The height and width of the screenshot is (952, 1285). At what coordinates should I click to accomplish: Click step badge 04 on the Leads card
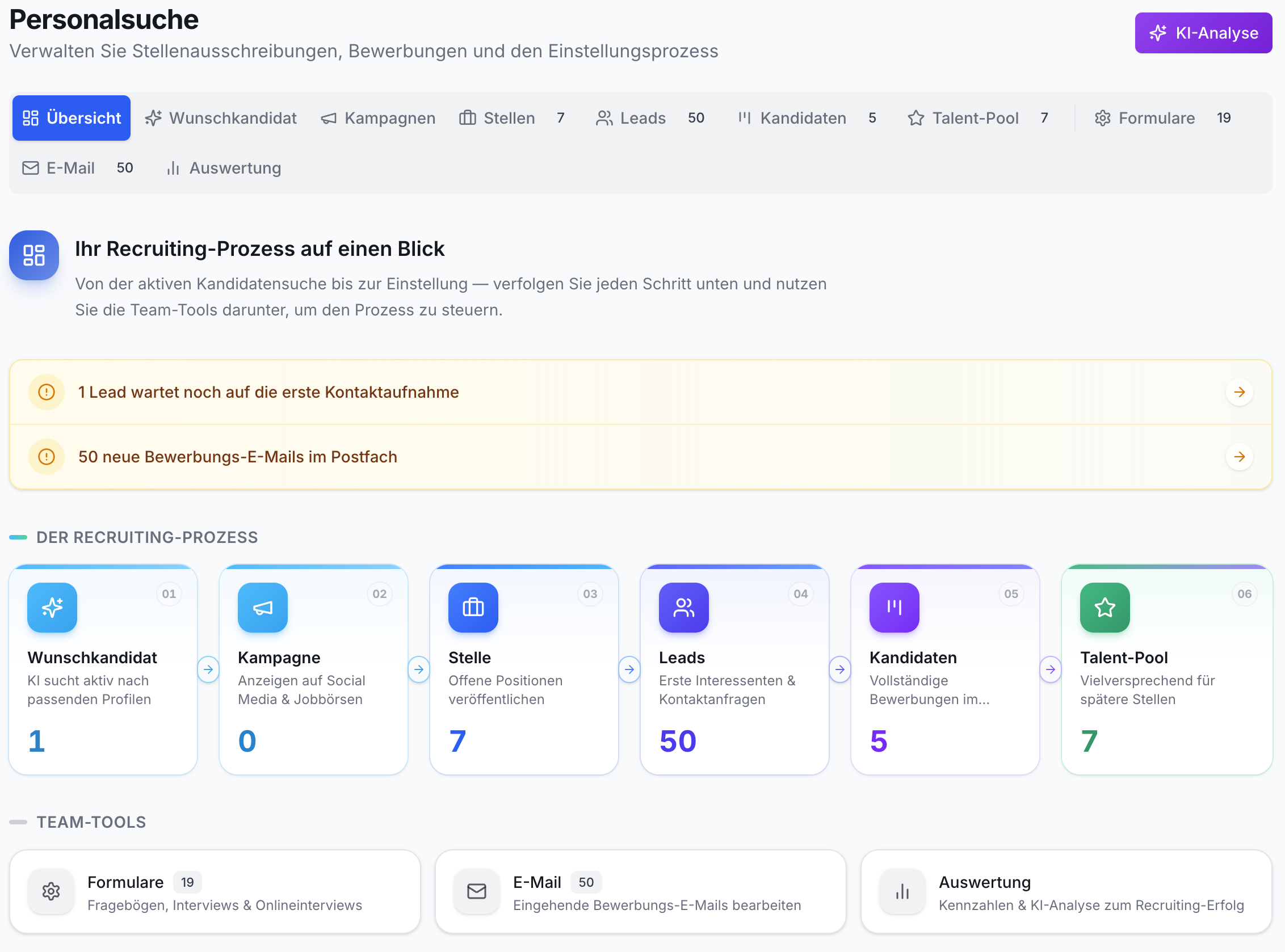[x=800, y=593]
